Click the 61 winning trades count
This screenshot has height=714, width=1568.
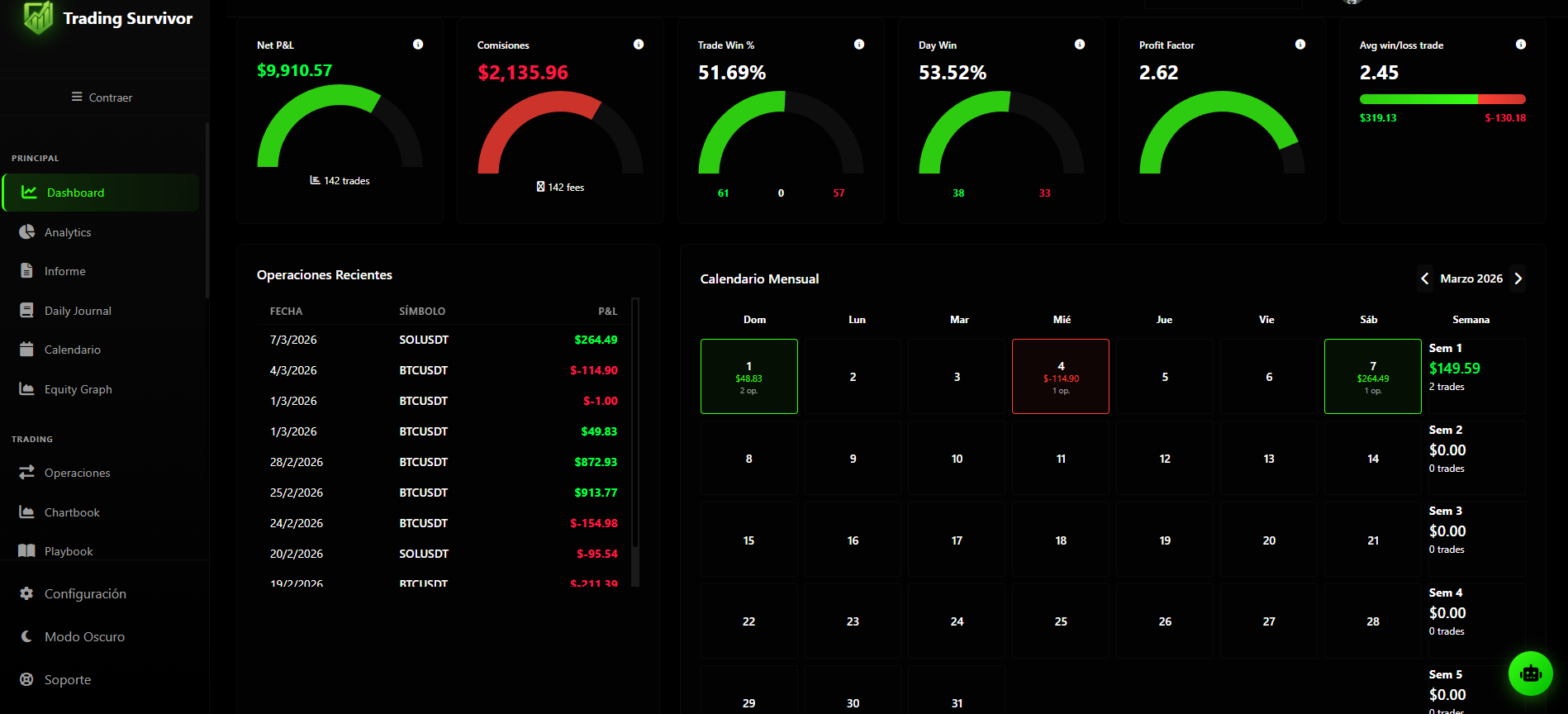[x=723, y=193]
